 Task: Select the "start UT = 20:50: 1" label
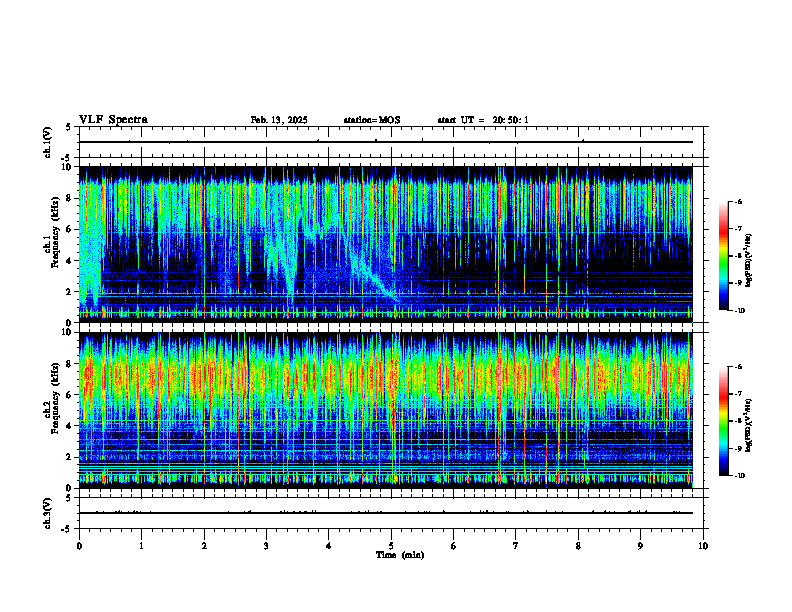483,120
